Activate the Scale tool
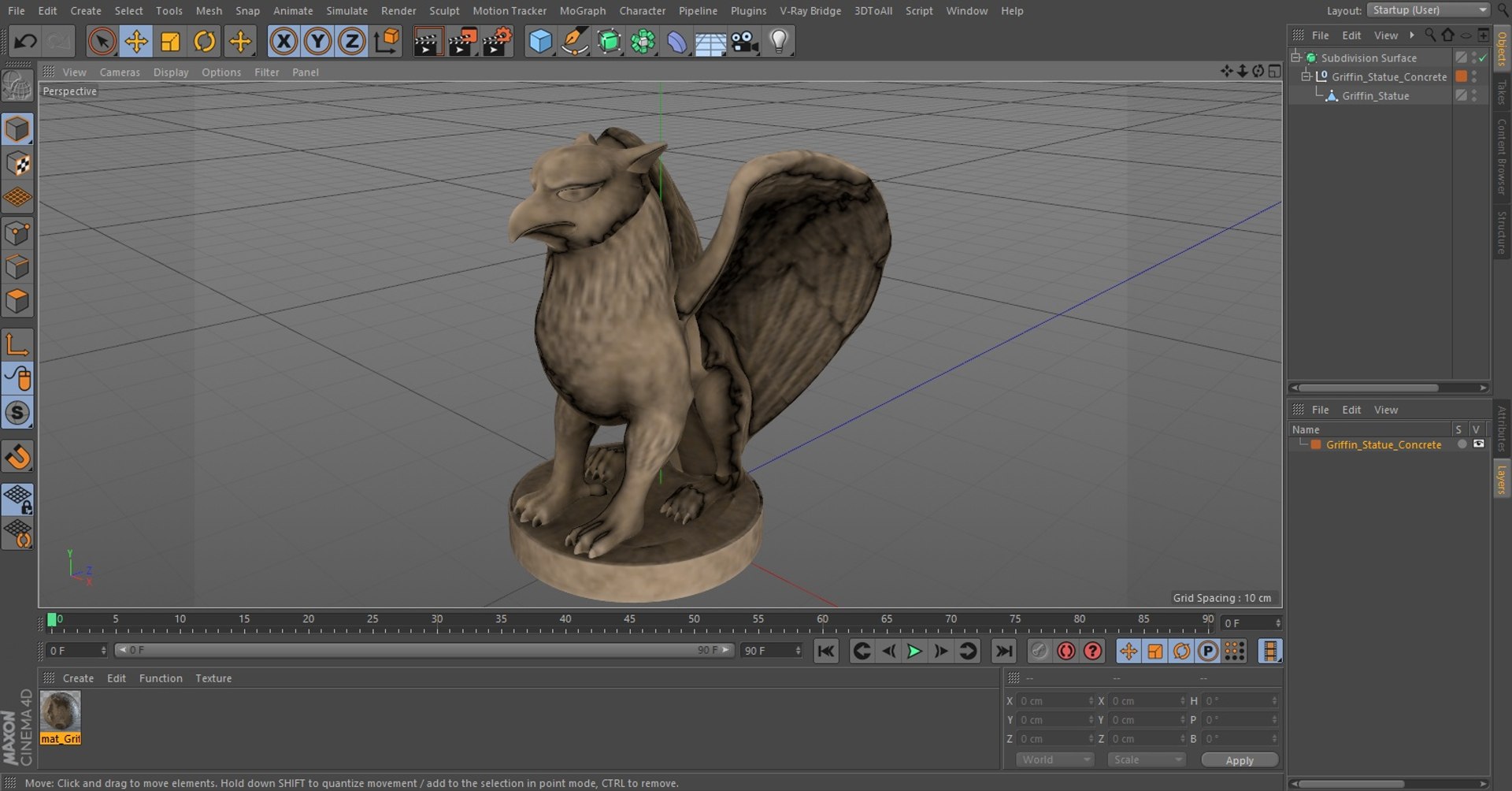1512x791 pixels. (170, 41)
